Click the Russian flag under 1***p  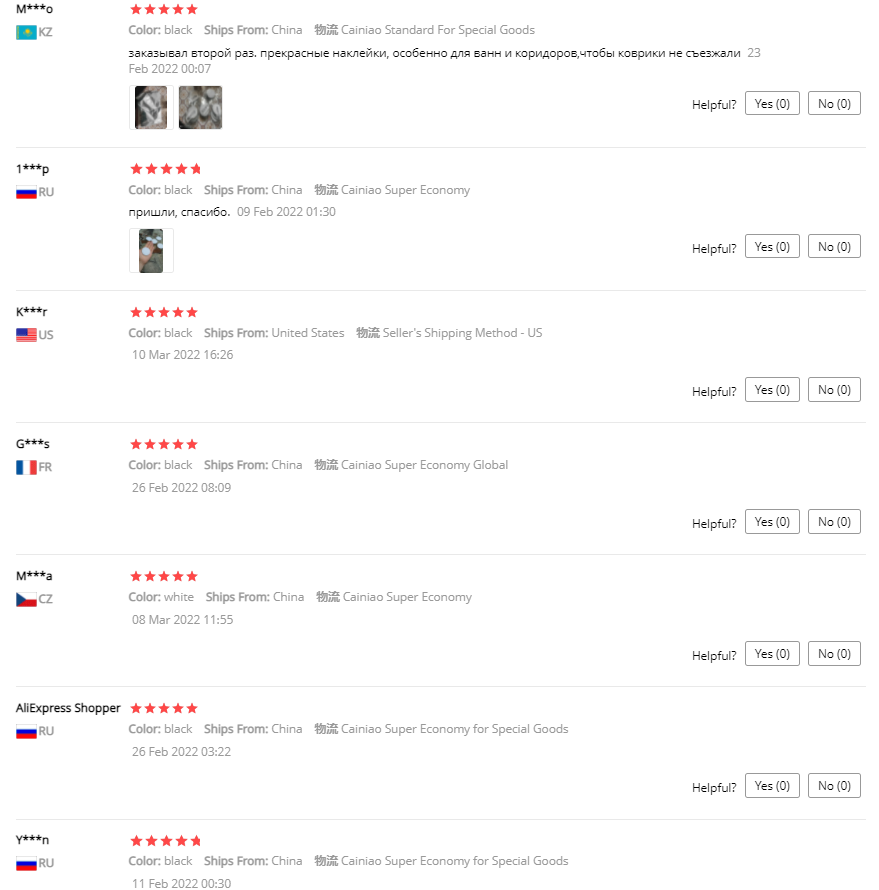point(26,192)
